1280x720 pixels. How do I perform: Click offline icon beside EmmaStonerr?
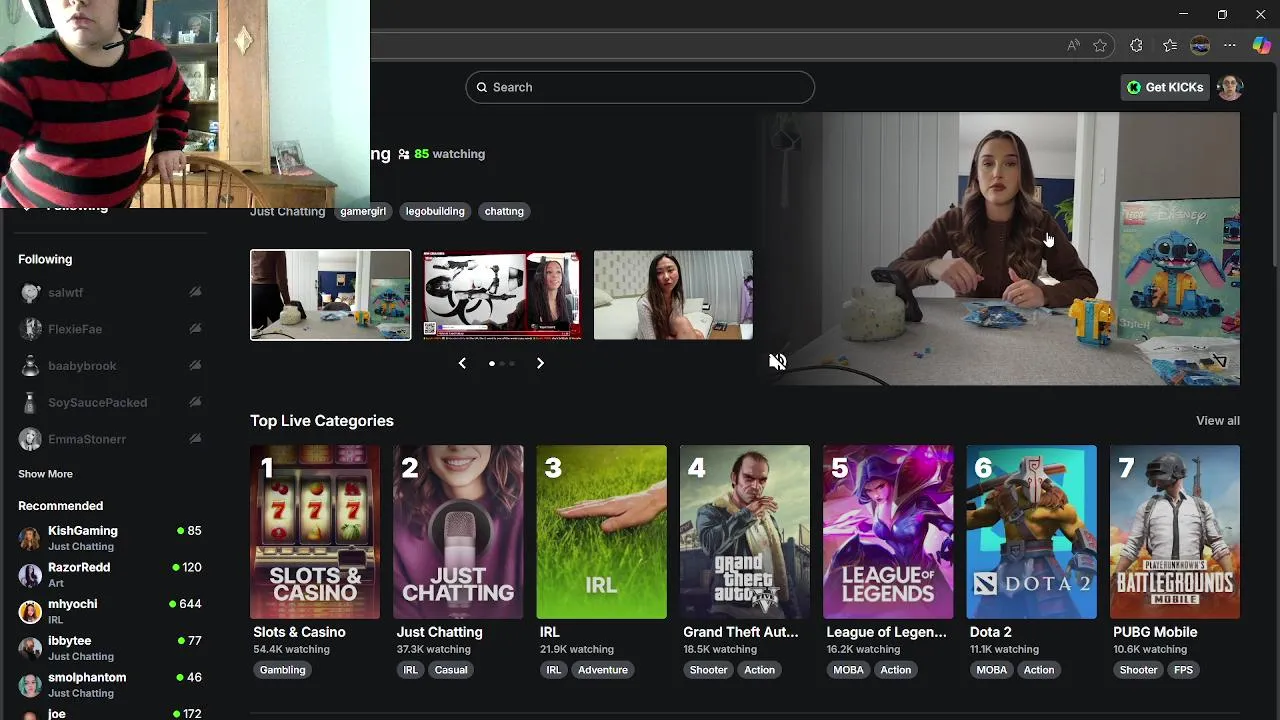195,438
